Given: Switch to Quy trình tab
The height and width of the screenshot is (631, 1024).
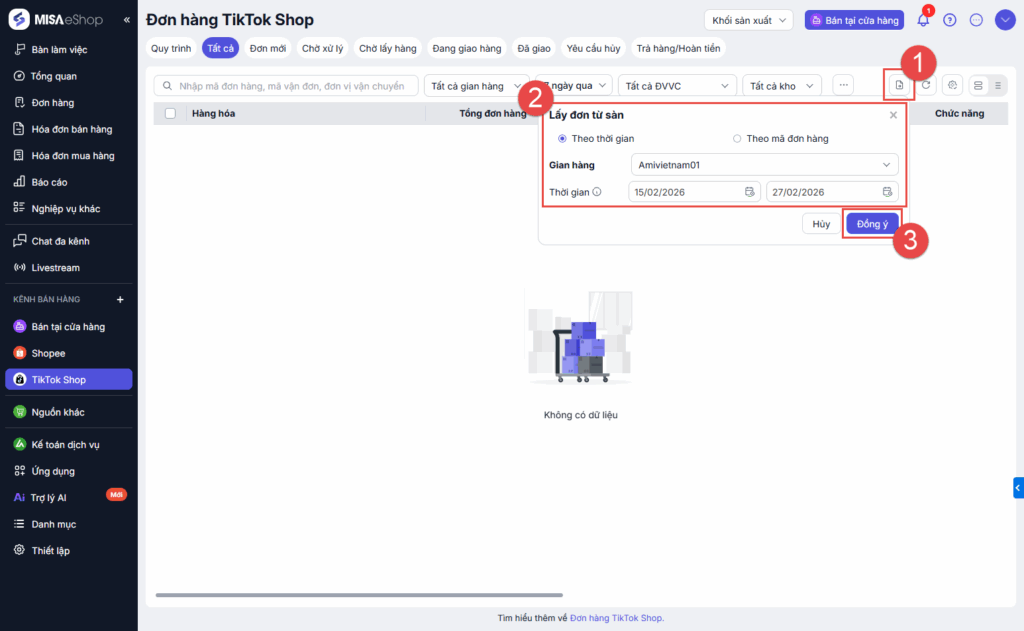Looking at the screenshot, I should click(x=171, y=48).
